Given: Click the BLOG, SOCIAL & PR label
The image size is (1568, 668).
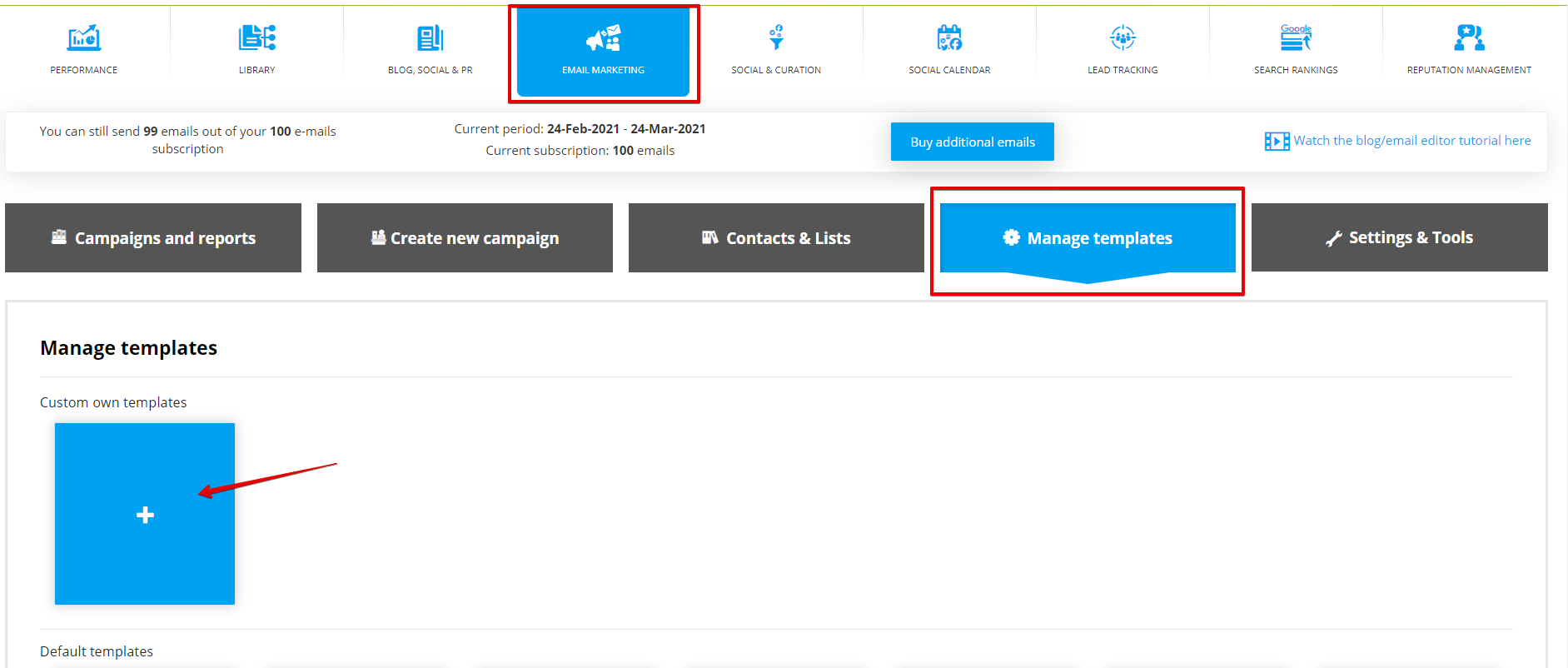Looking at the screenshot, I should coord(430,70).
